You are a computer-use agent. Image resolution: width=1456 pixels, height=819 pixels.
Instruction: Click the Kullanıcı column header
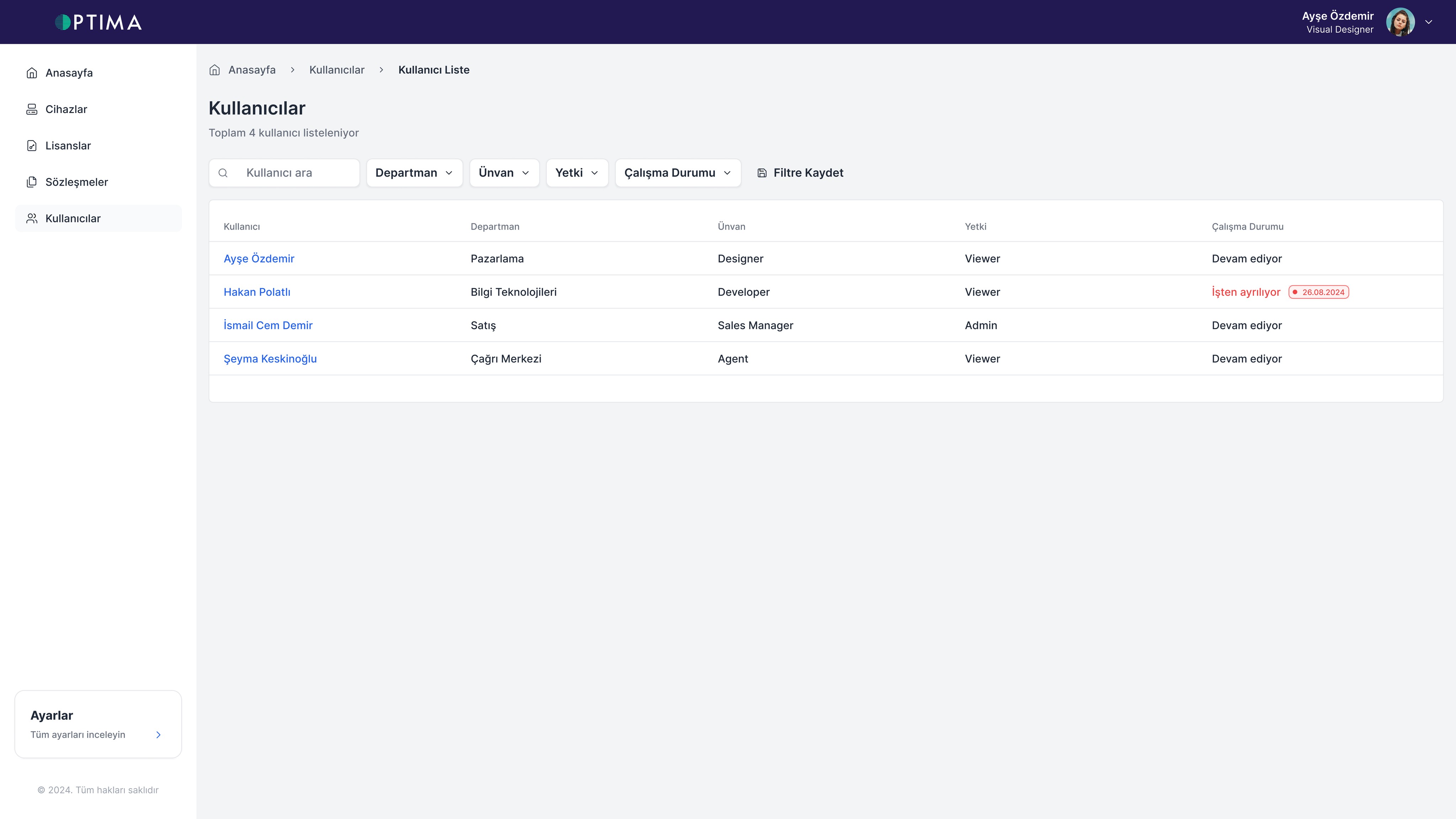coord(242,227)
